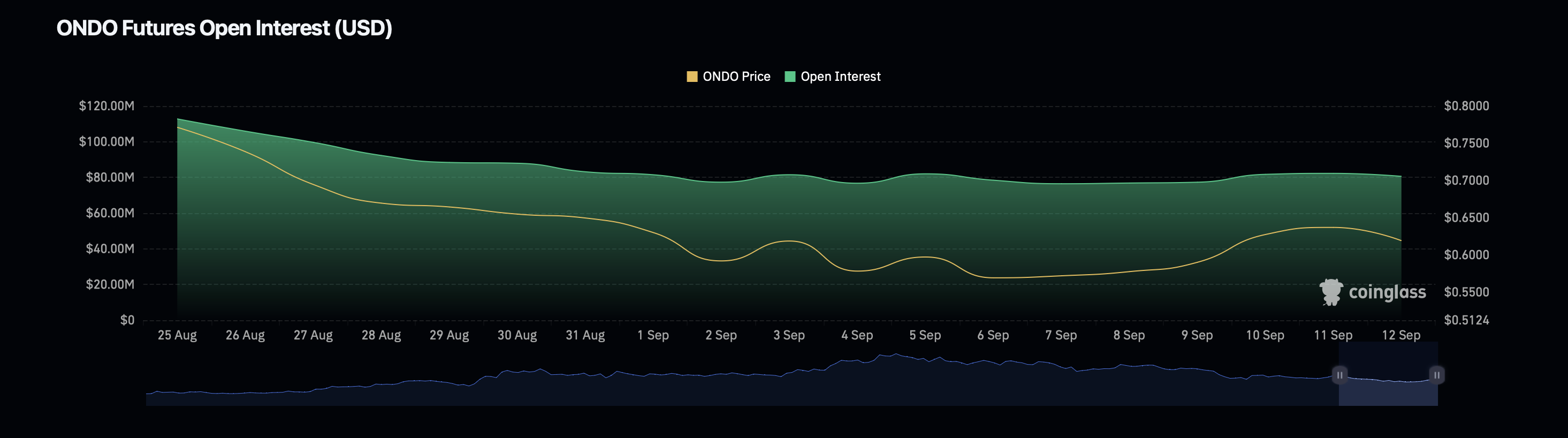This screenshot has width=1568, height=438.
Task: Grab the right range slider handle
Action: pos(1436,375)
